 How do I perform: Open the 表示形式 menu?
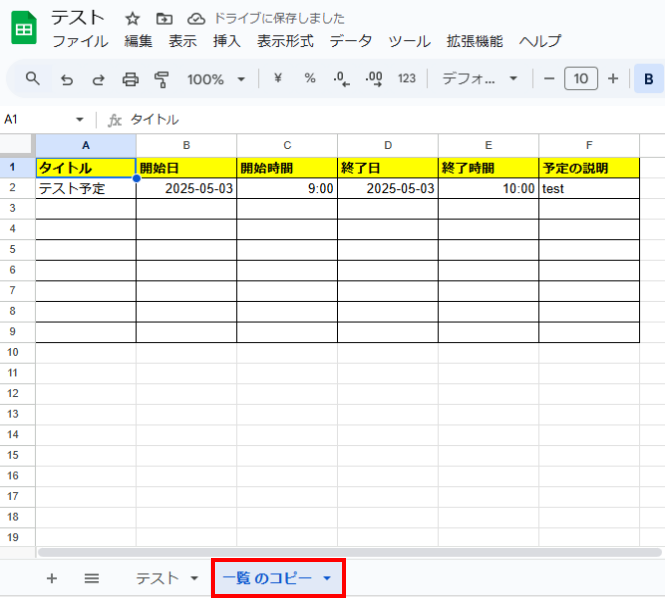285,41
